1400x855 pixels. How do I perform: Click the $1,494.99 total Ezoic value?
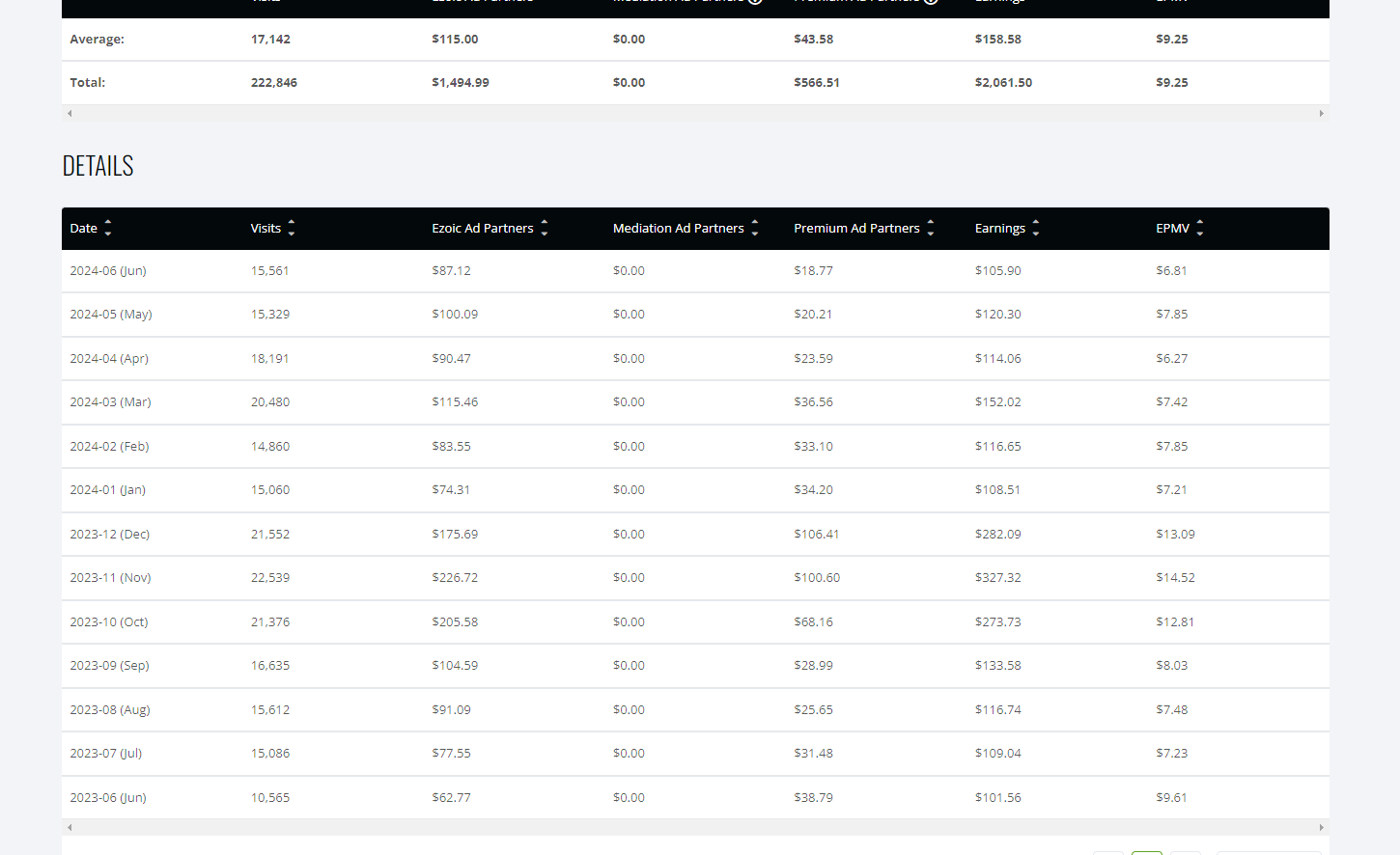461,83
